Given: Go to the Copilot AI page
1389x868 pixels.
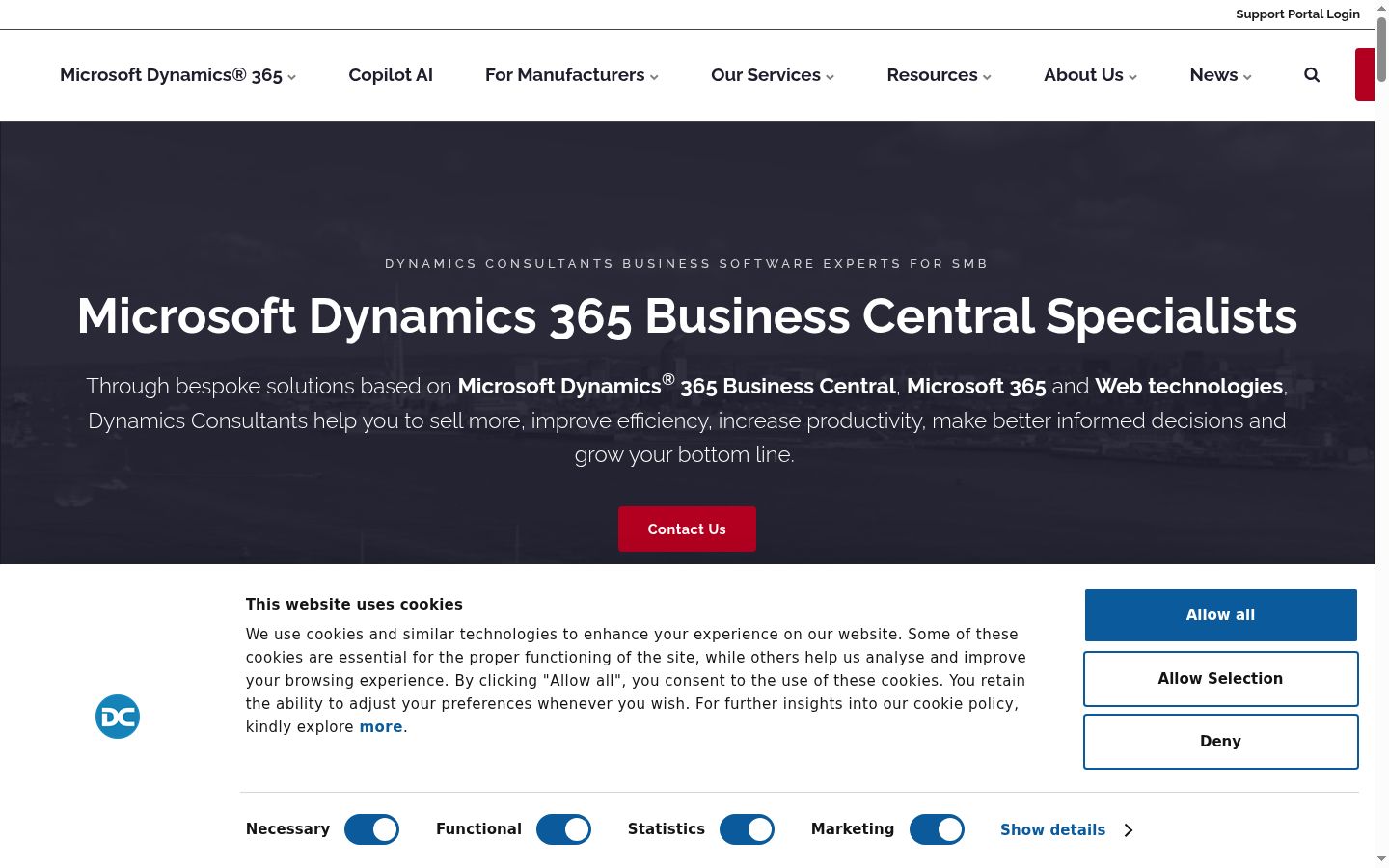Looking at the screenshot, I should pos(391,75).
